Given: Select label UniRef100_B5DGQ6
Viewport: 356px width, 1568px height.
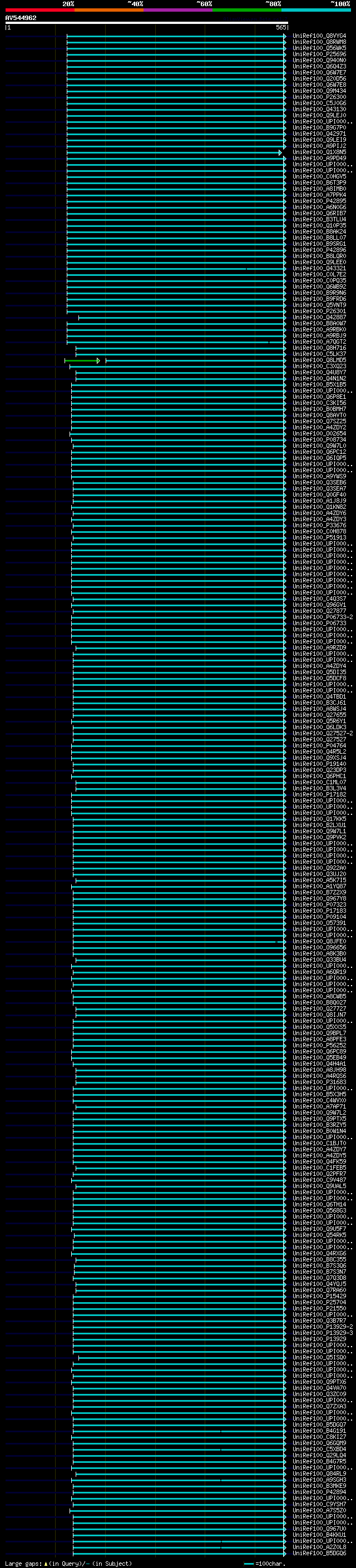Looking at the screenshot, I should pos(319,1553).
